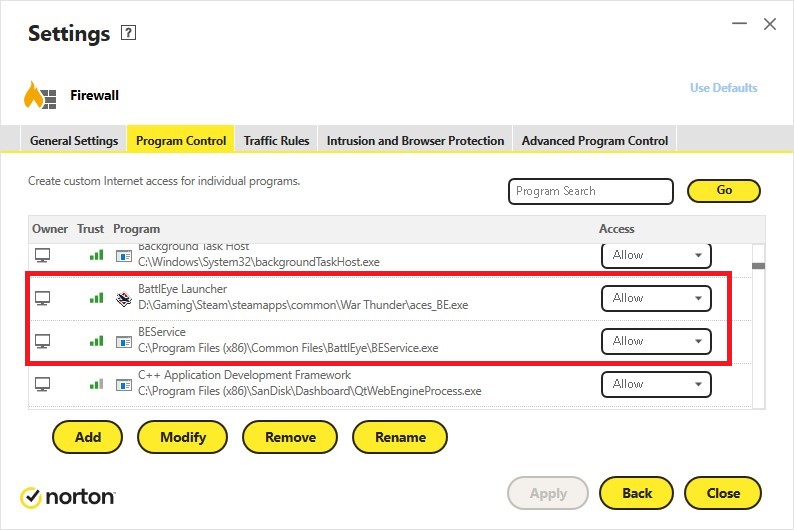Click the trust bars icon for BEService
The width and height of the screenshot is (794, 530).
tap(96, 341)
